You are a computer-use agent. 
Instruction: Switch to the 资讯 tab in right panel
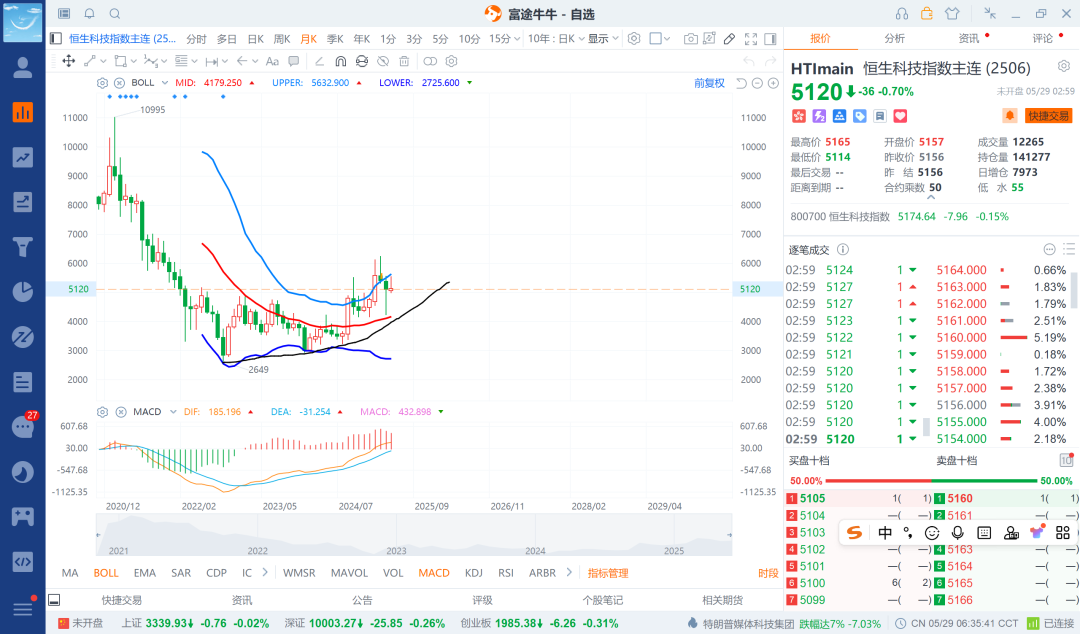[969, 39]
